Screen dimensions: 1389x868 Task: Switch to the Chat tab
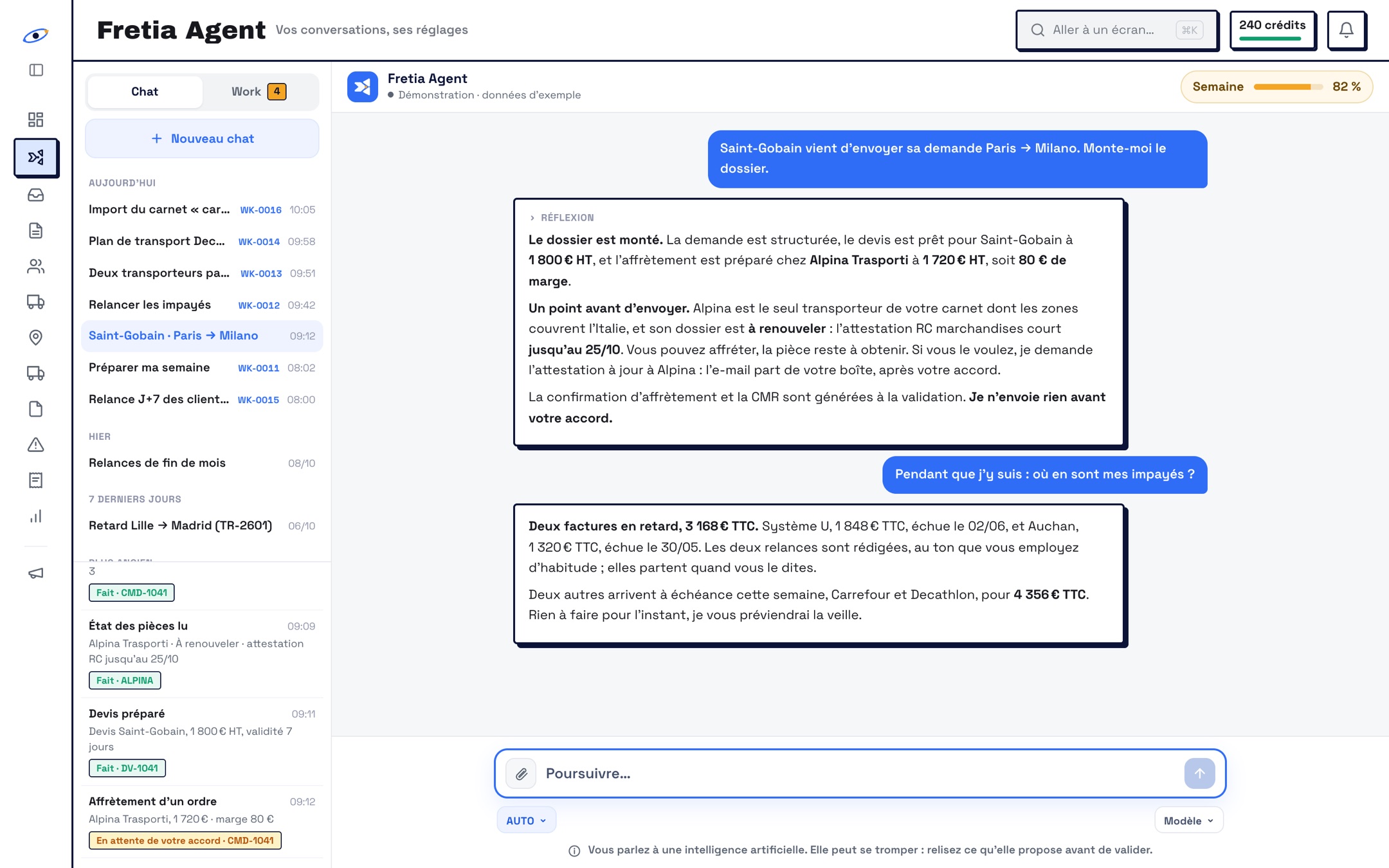145,91
